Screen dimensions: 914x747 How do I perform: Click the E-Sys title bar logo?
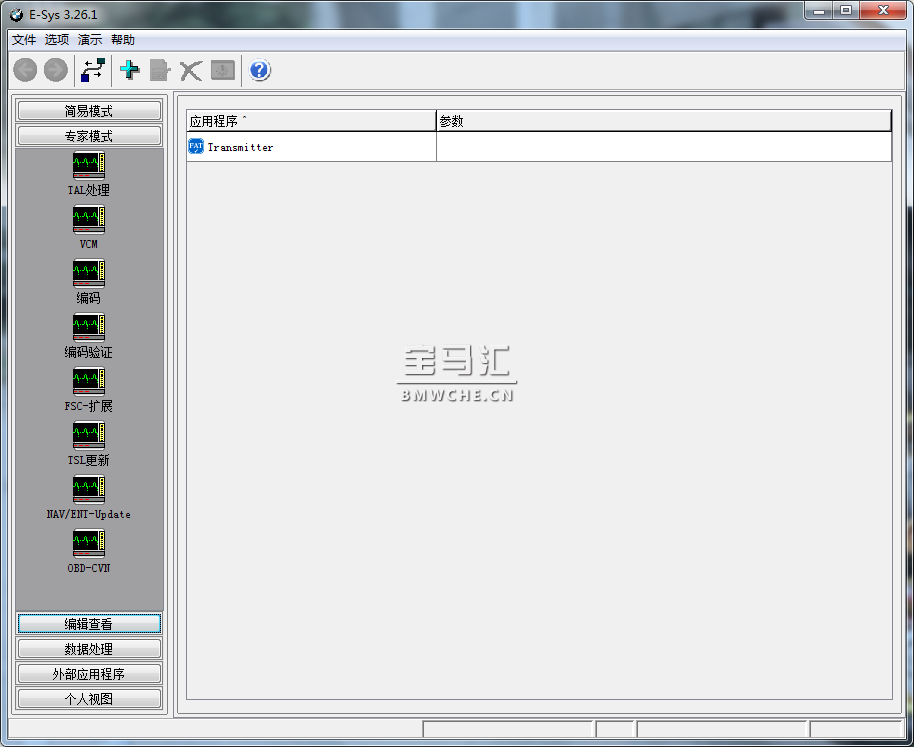(x=16, y=15)
